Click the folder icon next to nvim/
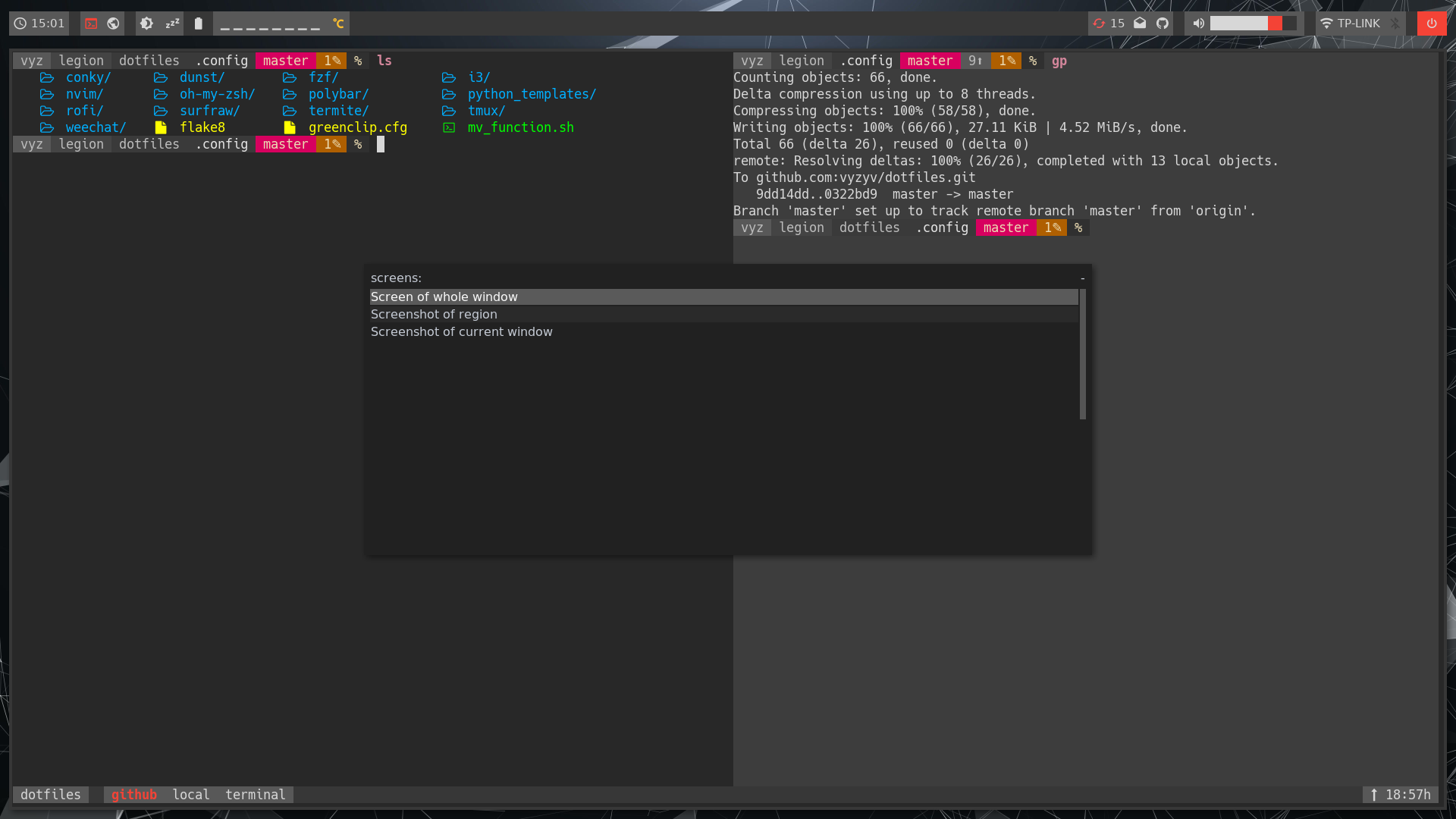Viewport: 1456px width, 819px height. tap(47, 94)
